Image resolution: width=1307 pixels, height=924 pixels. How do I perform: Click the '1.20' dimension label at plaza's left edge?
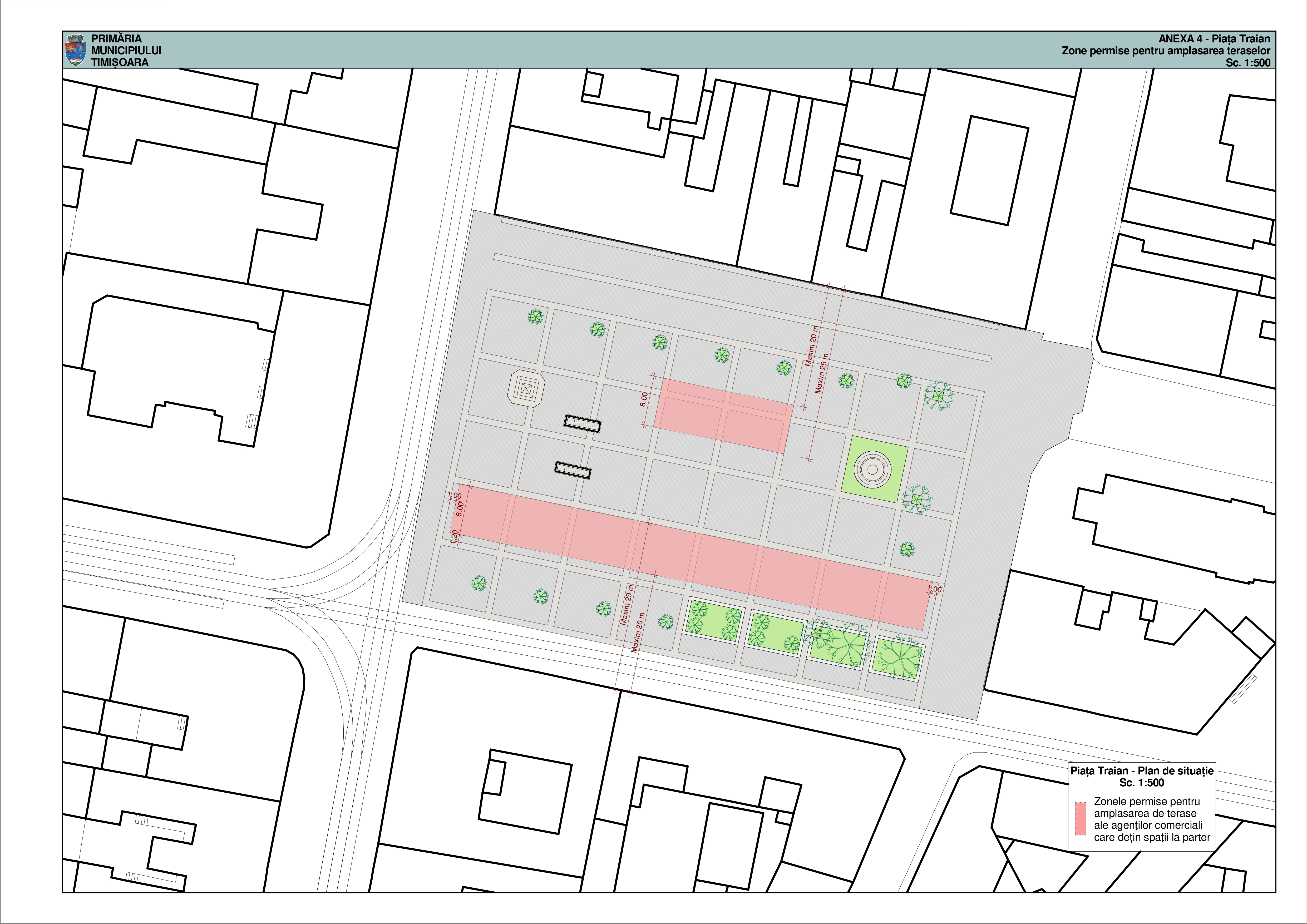(454, 536)
